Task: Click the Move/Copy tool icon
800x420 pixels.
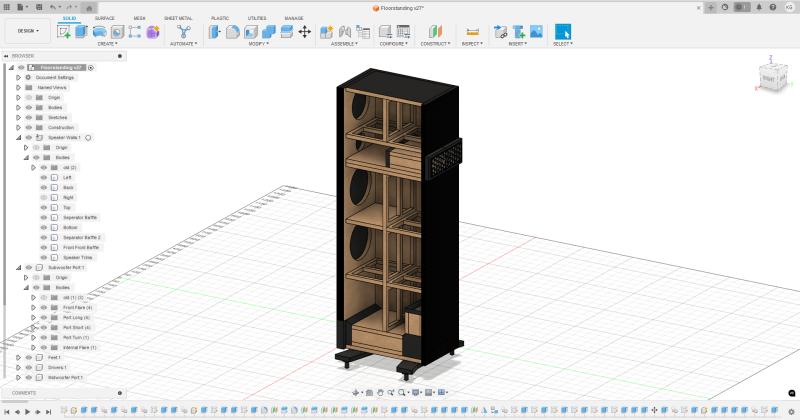Action: [304, 32]
